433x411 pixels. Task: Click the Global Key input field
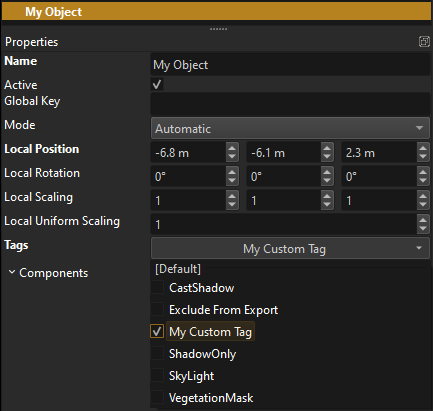click(x=290, y=104)
